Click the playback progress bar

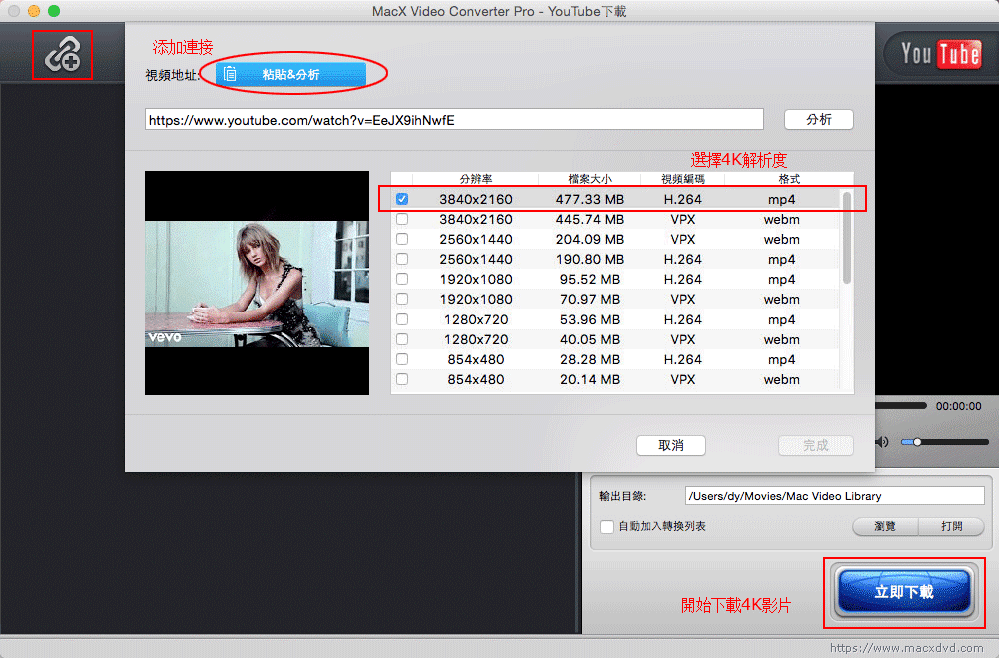(x=901, y=406)
